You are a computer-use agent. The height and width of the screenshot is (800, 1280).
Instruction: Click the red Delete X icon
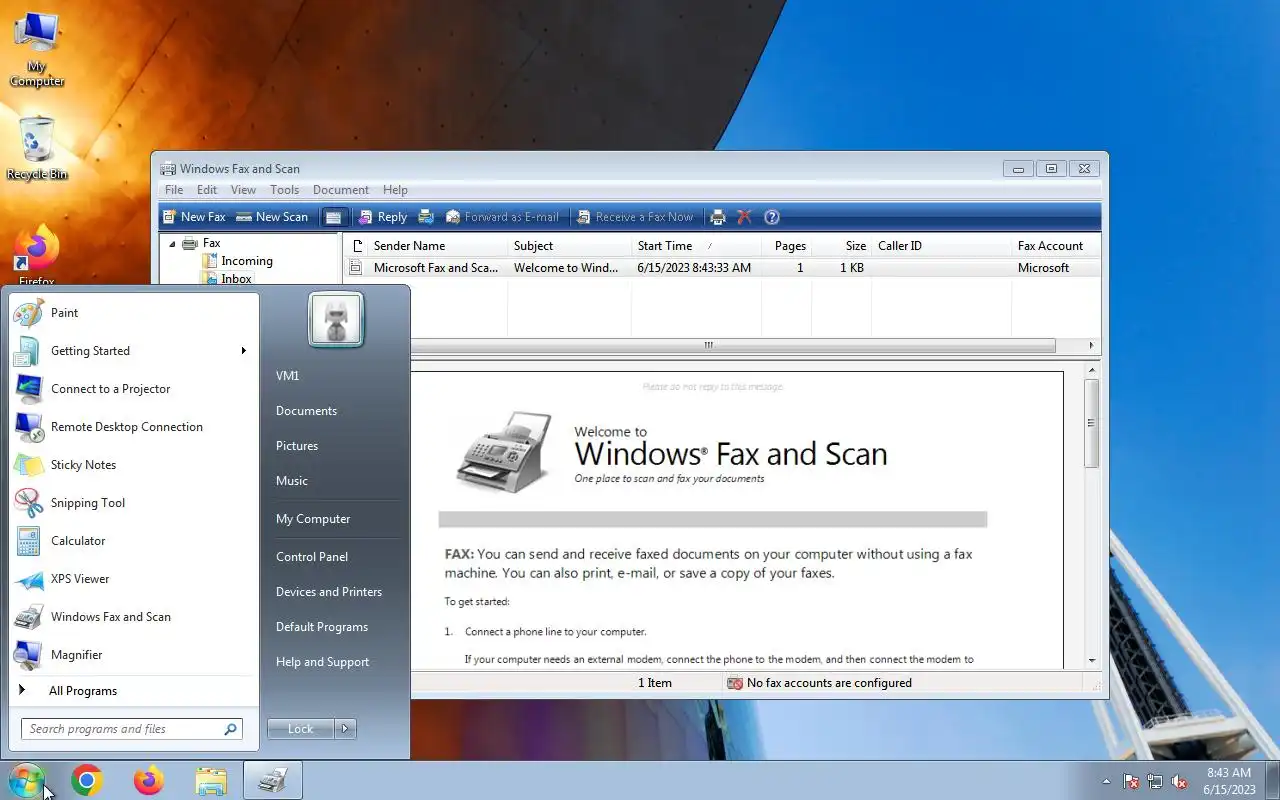coord(744,217)
